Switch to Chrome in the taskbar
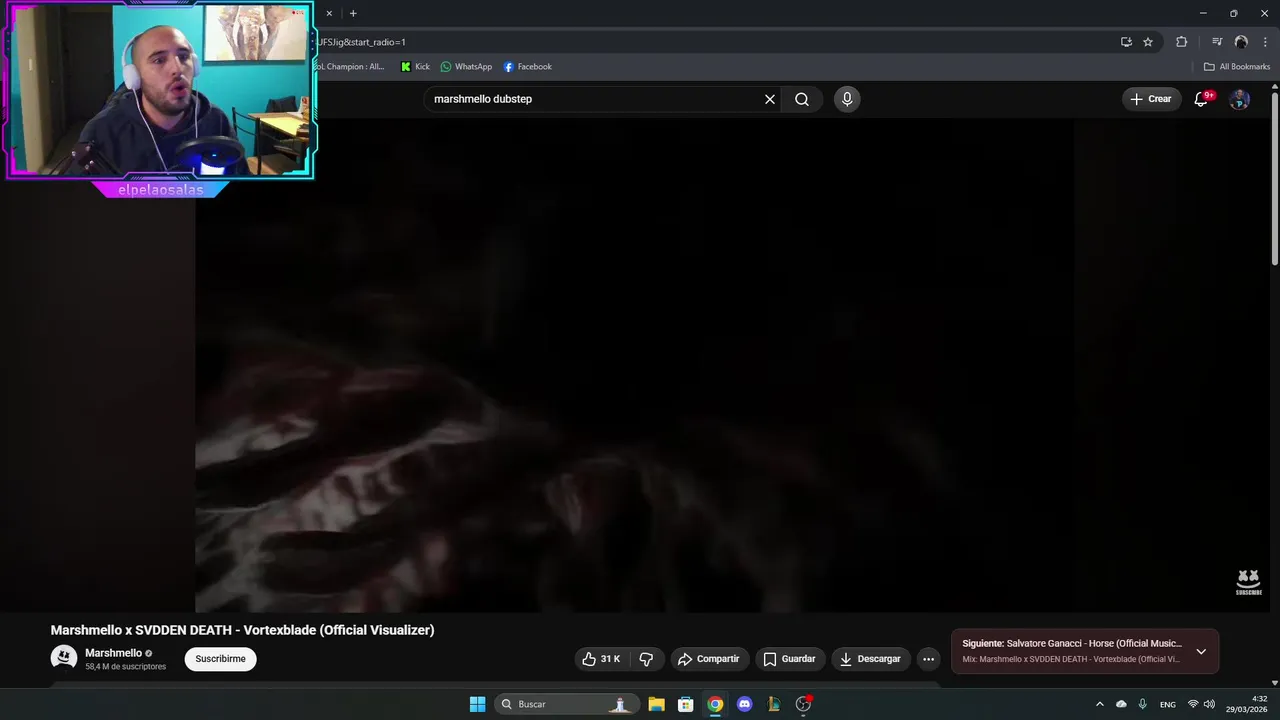Image resolution: width=1280 pixels, height=720 pixels. tap(715, 704)
